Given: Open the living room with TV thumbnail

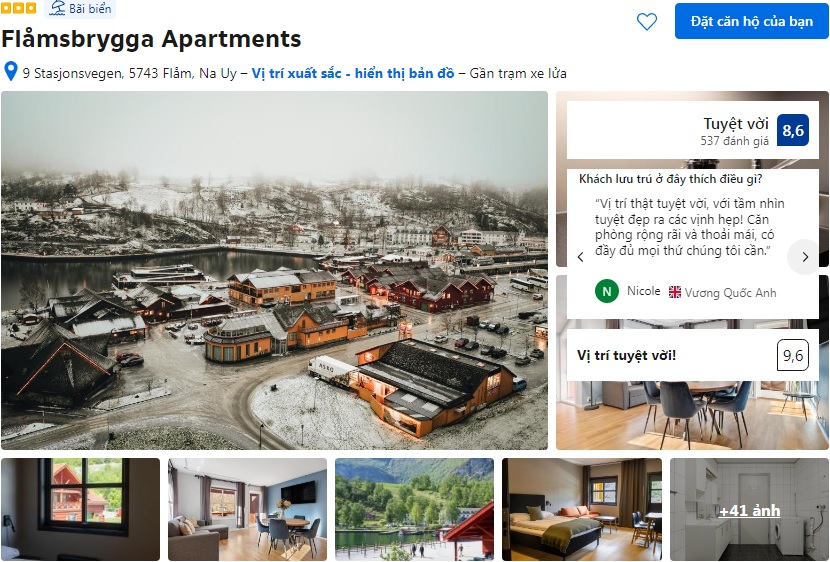Looking at the screenshot, I should point(247,509).
